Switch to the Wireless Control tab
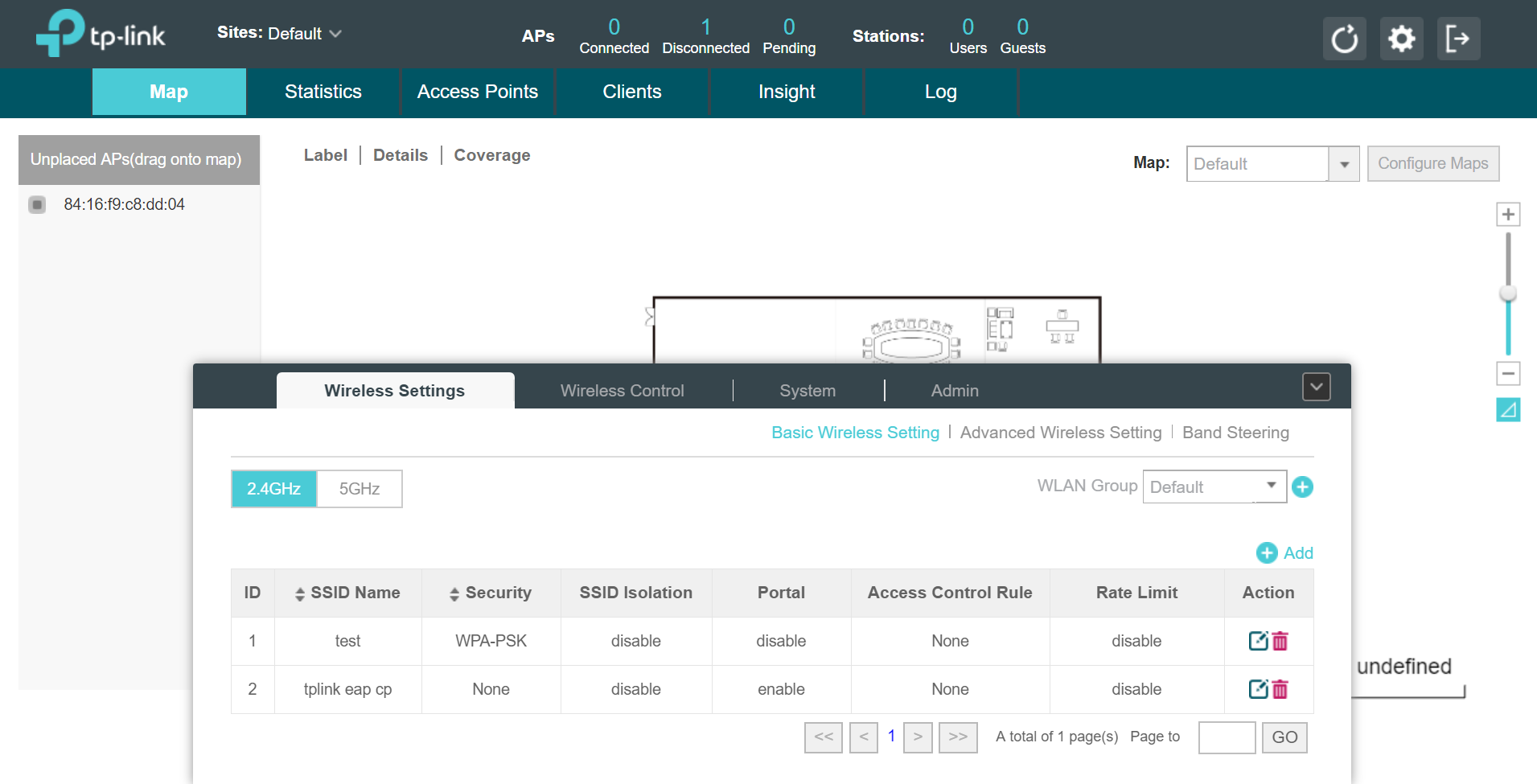1537x784 pixels. point(622,390)
